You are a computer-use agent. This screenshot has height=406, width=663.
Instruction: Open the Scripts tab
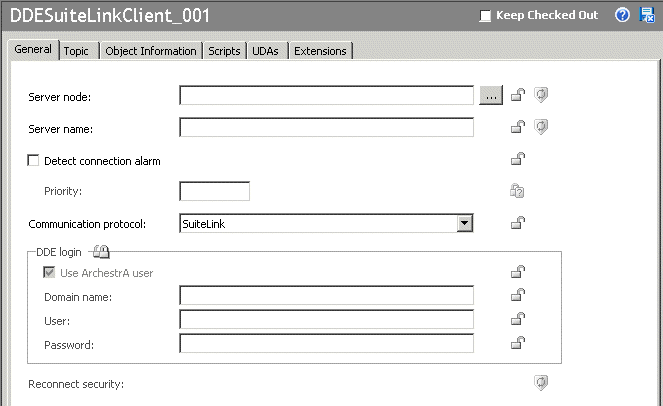[224, 51]
